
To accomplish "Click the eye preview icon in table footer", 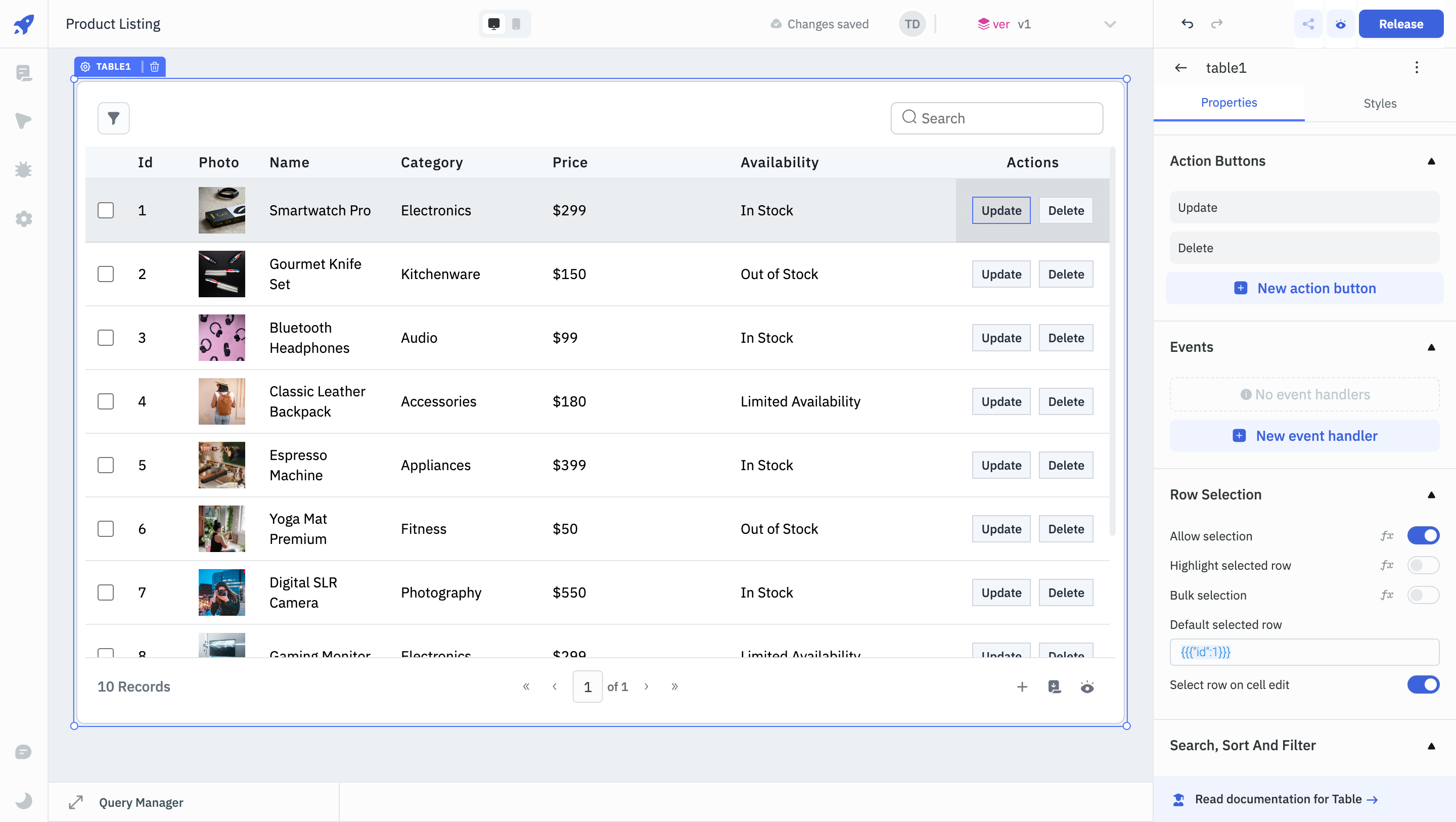I will tap(1088, 686).
